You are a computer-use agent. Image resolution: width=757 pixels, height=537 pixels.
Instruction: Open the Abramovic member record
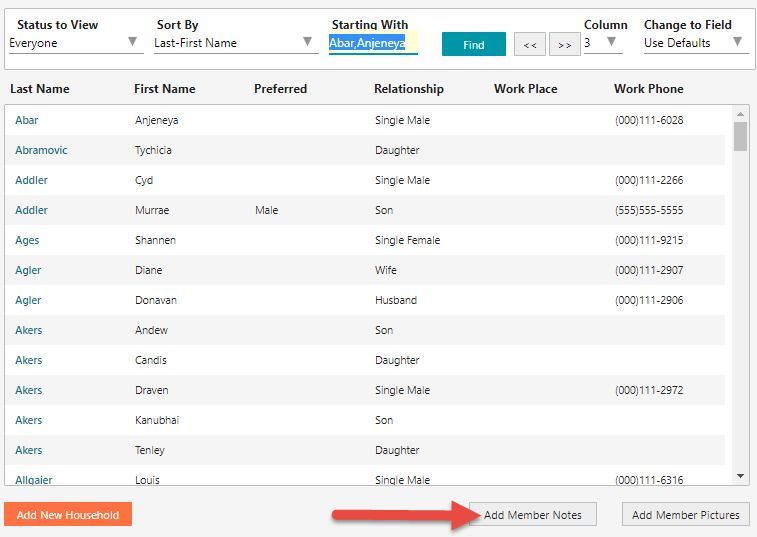[41, 150]
